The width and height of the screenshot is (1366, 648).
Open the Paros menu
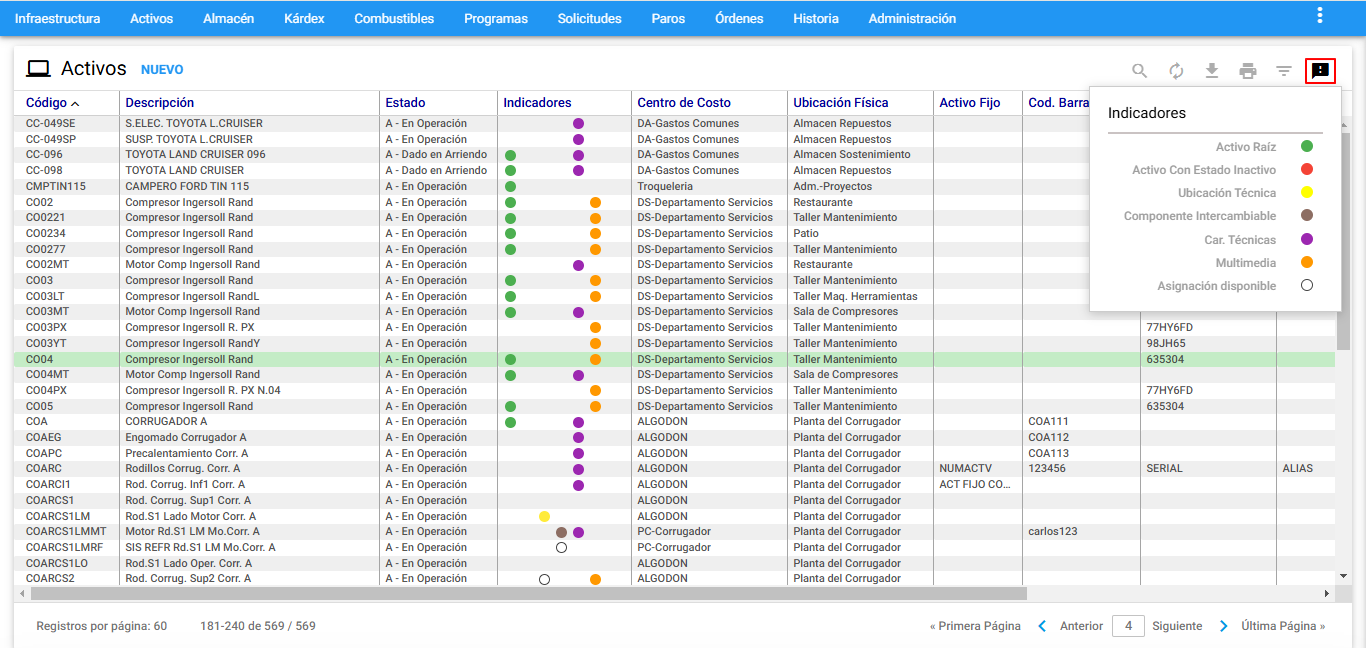coord(668,19)
